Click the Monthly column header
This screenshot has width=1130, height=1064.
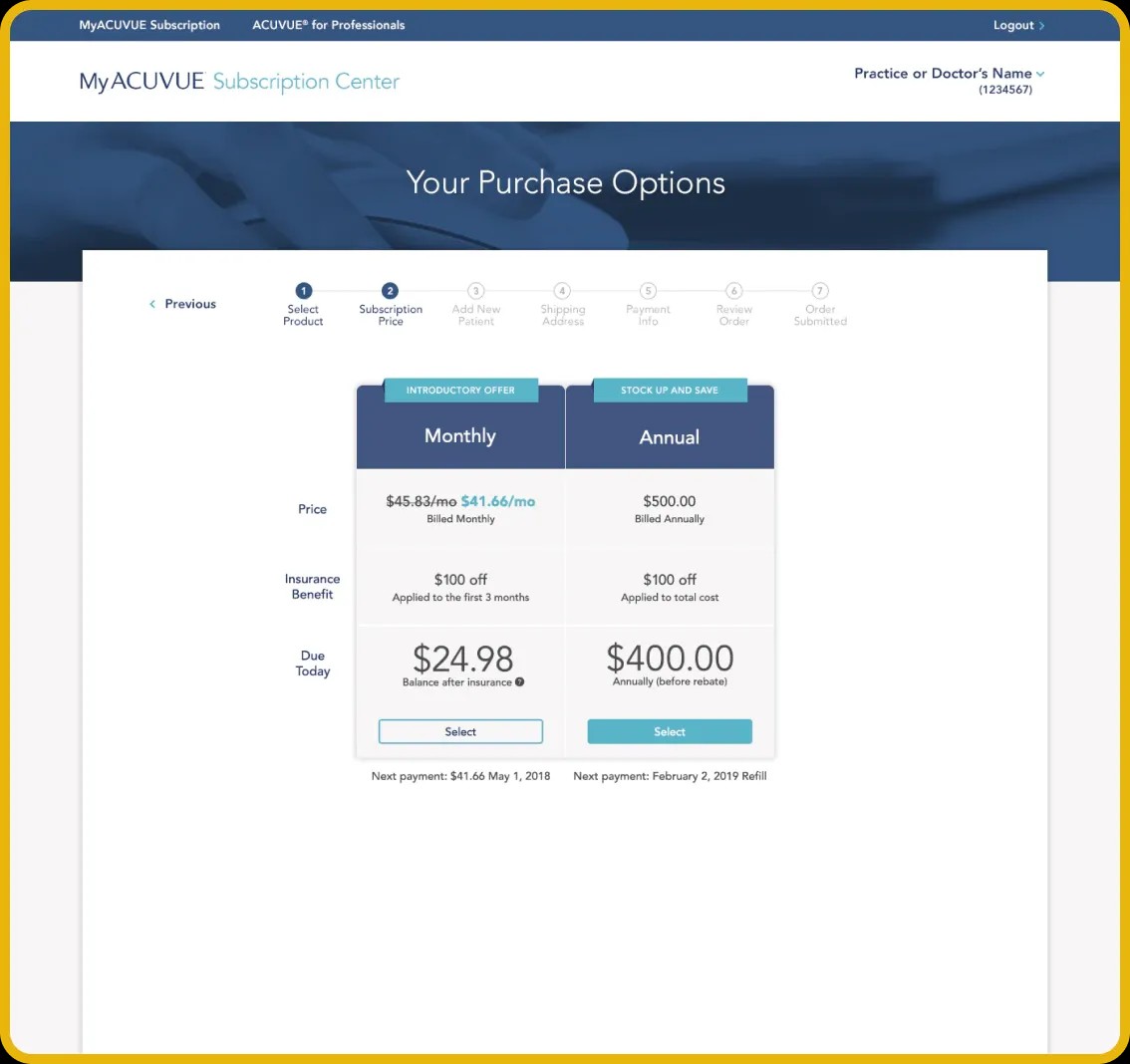[x=460, y=435]
